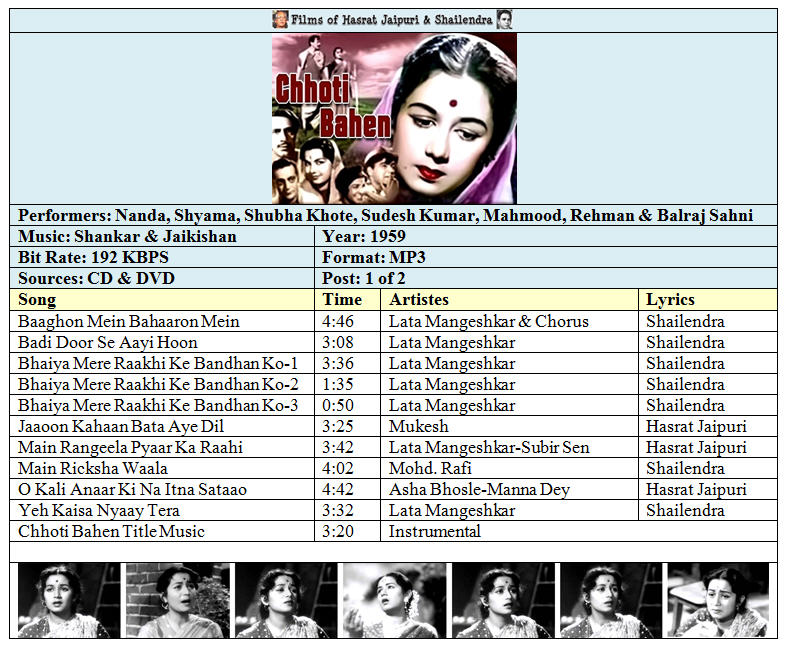Open the third film still thumbnail

286,601
